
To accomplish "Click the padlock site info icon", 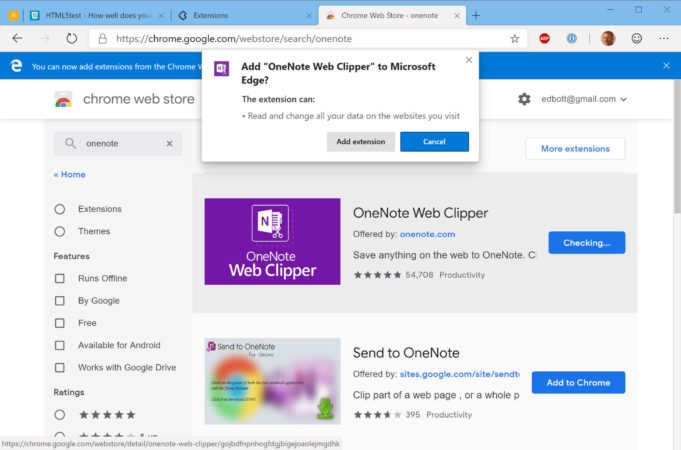I will point(102,39).
